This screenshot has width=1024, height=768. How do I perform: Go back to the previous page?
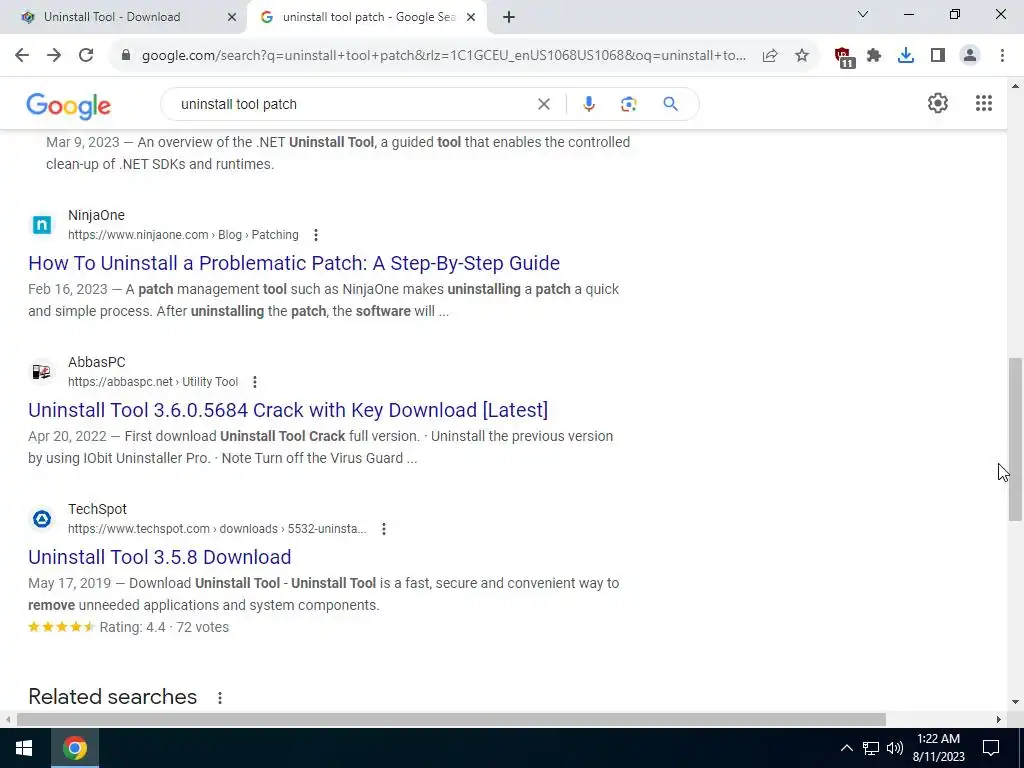pos(22,56)
